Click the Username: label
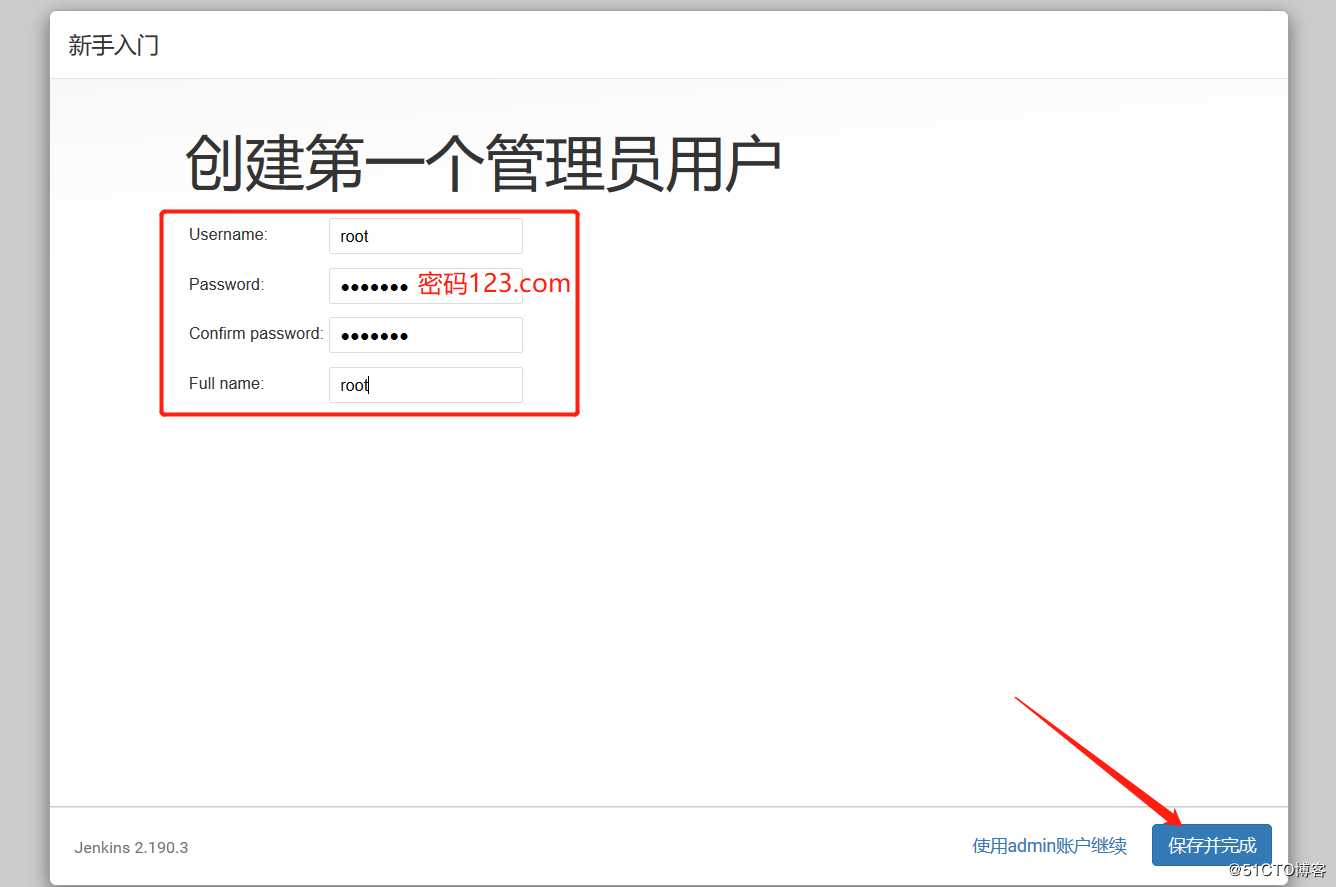1336x887 pixels. tap(228, 235)
